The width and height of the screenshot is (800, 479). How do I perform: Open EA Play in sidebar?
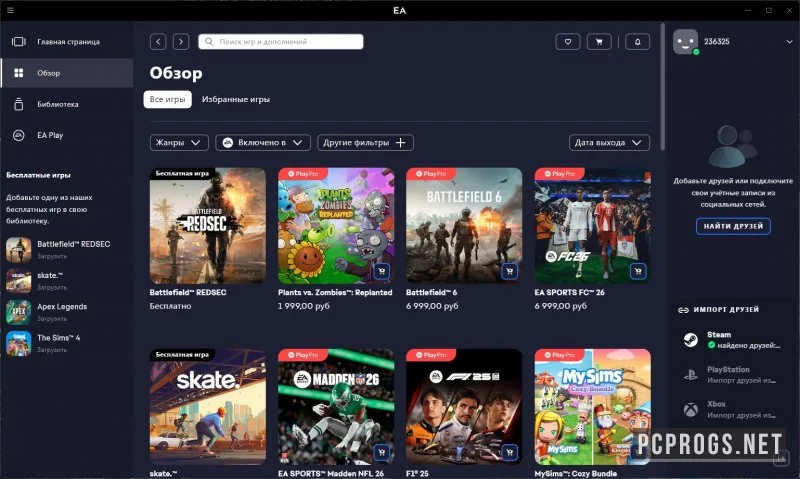67,135
